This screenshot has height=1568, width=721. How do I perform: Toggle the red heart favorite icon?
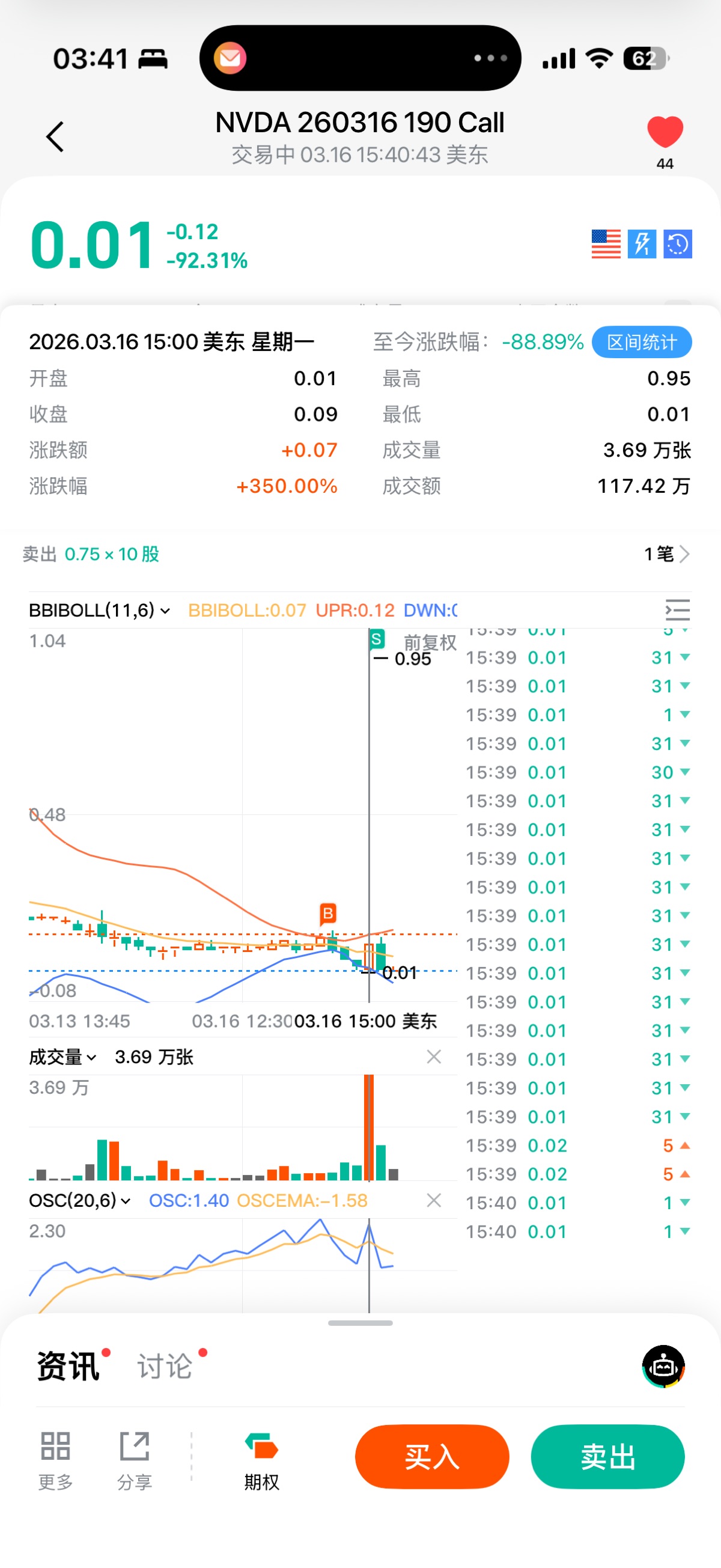tap(665, 132)
